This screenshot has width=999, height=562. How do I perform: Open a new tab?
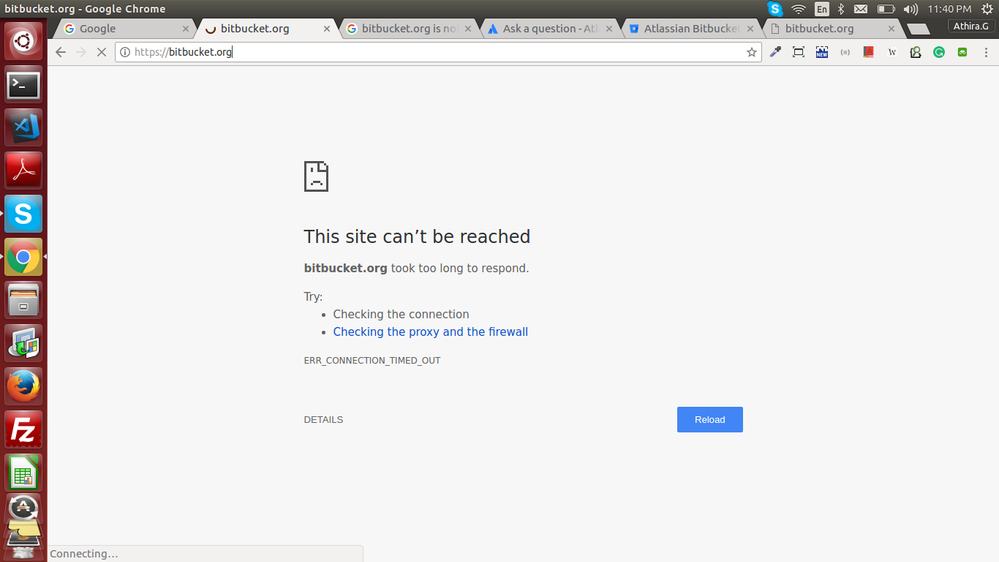(x=918, y=29)
